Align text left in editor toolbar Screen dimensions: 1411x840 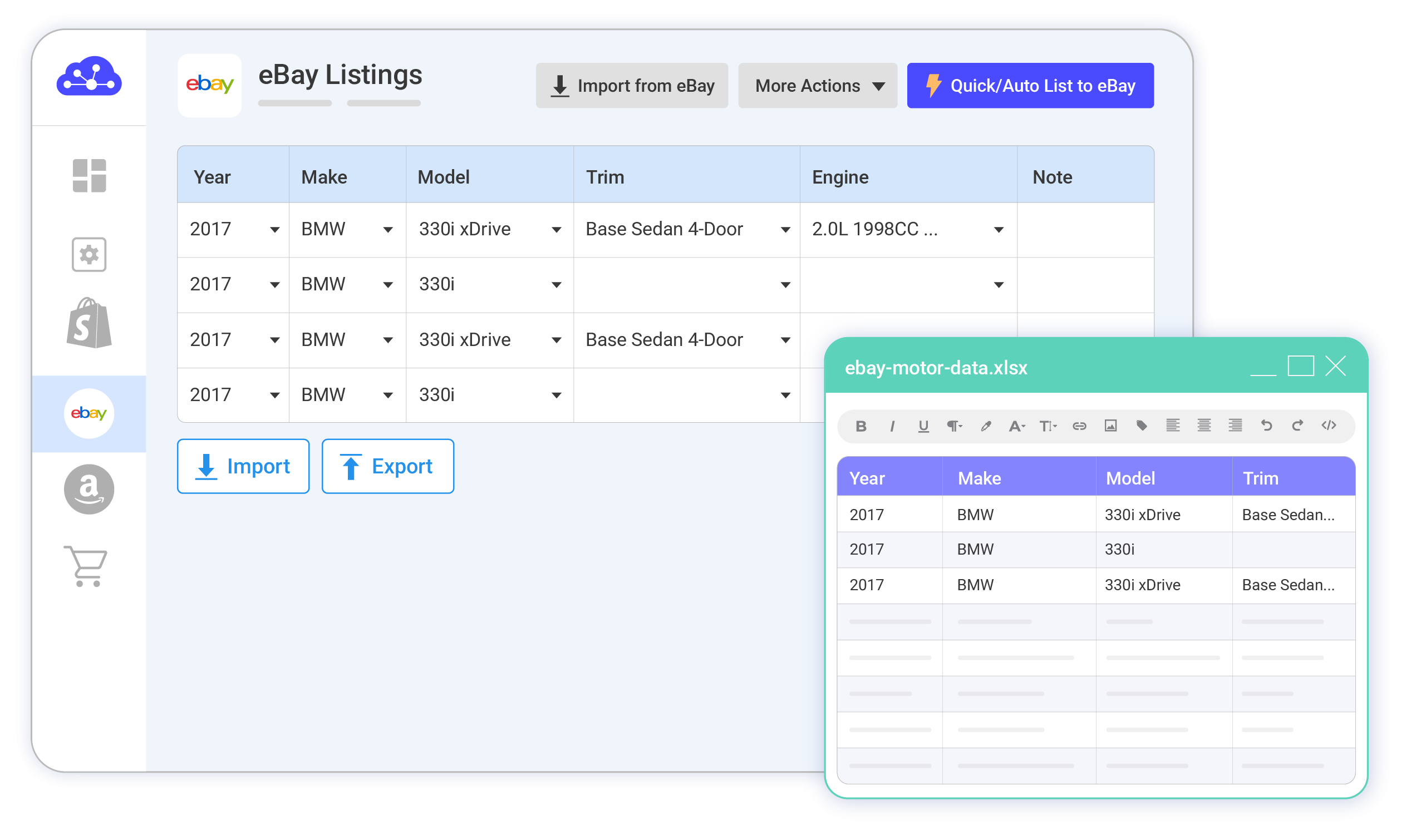coord(1174,426)
